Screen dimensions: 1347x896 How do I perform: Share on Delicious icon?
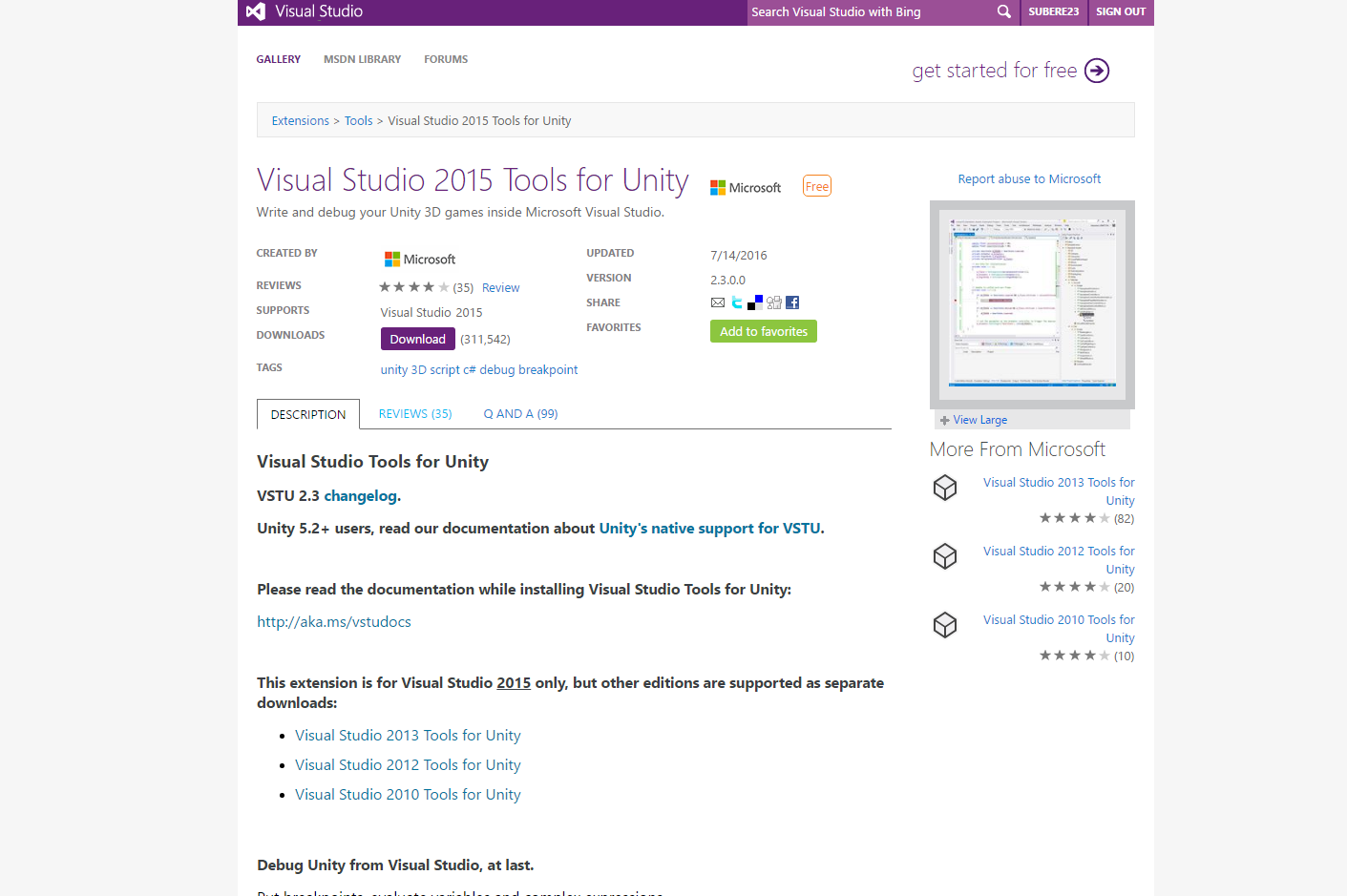(x=755, y=302)
